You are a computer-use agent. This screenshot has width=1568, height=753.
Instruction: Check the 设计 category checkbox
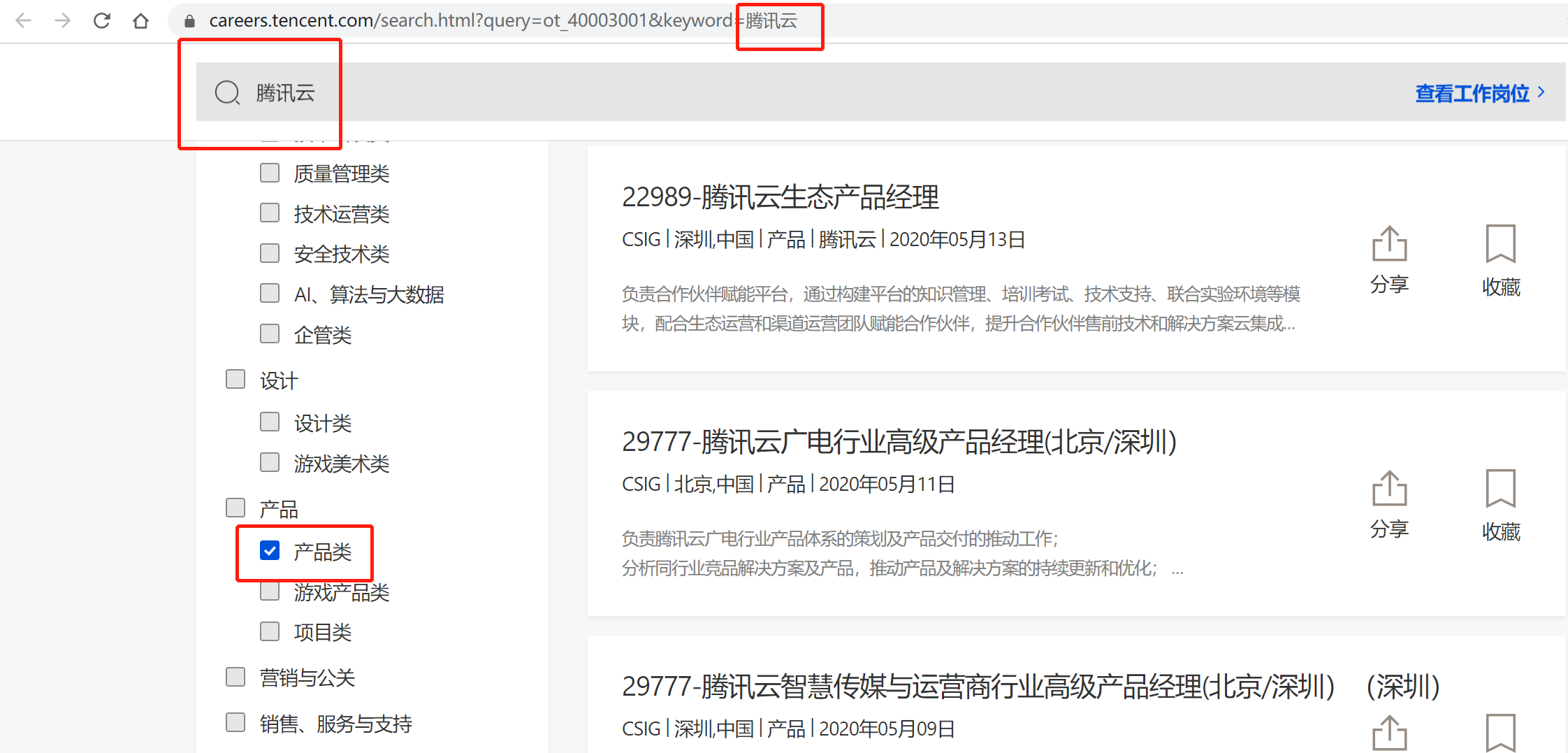235,380
